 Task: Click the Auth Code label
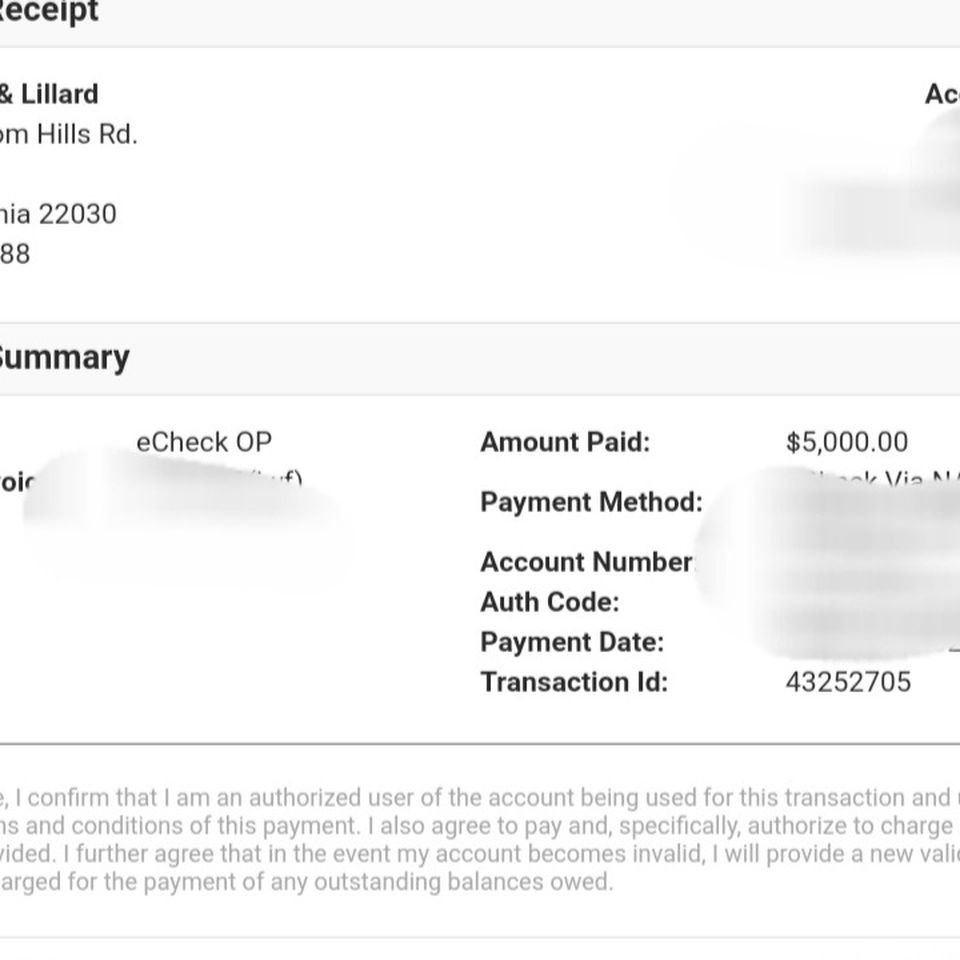[550, 602]
